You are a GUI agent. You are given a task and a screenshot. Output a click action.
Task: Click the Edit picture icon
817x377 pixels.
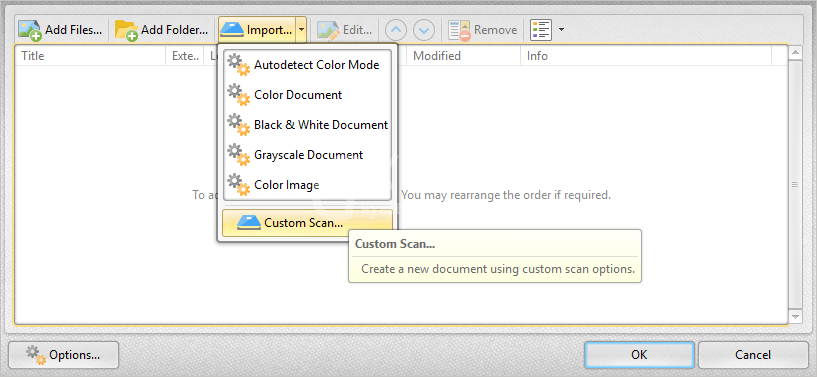click(328, 30)
